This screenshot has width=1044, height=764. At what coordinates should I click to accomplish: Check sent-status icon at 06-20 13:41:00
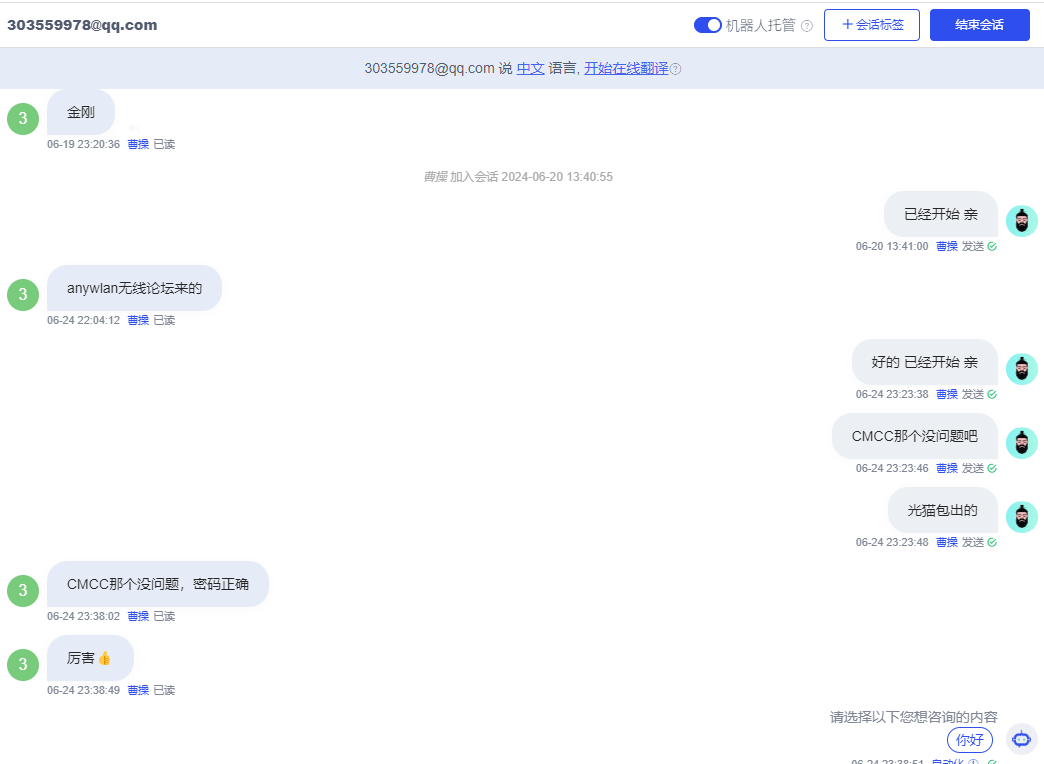coord(992,246)
